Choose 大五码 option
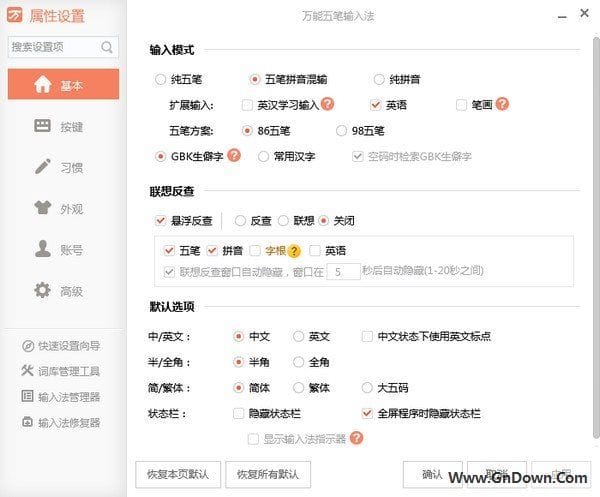Image resolution: width=600 pixels, height=497 pixels. 367,388
